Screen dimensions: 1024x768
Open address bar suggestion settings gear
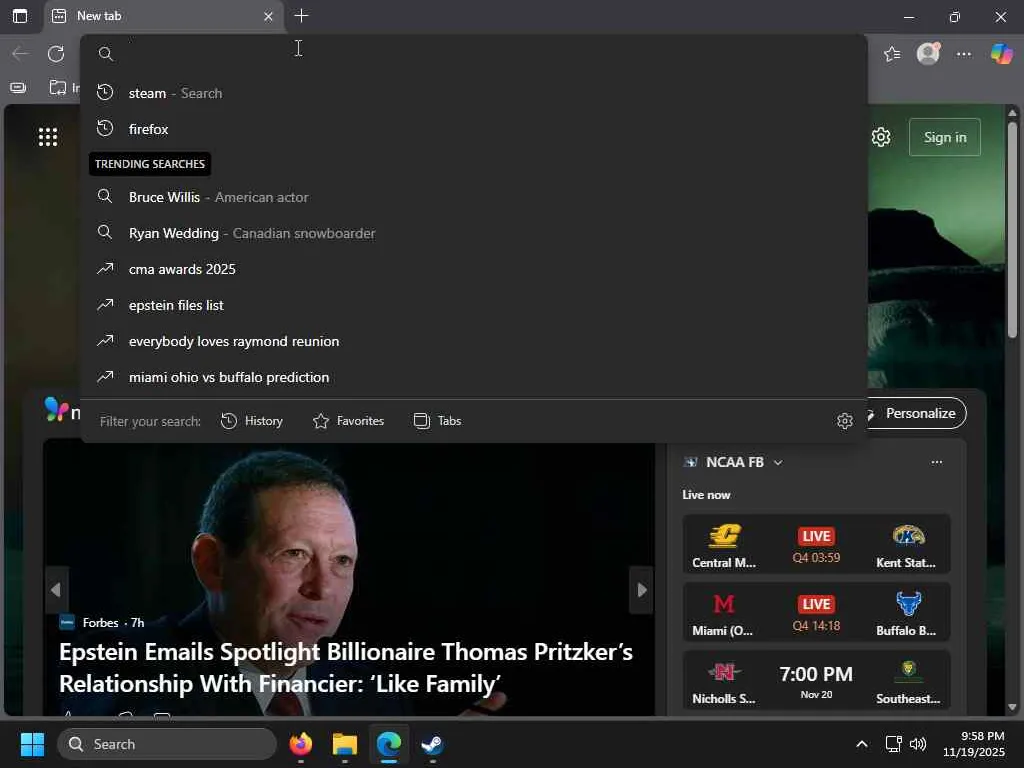[844, 421]
